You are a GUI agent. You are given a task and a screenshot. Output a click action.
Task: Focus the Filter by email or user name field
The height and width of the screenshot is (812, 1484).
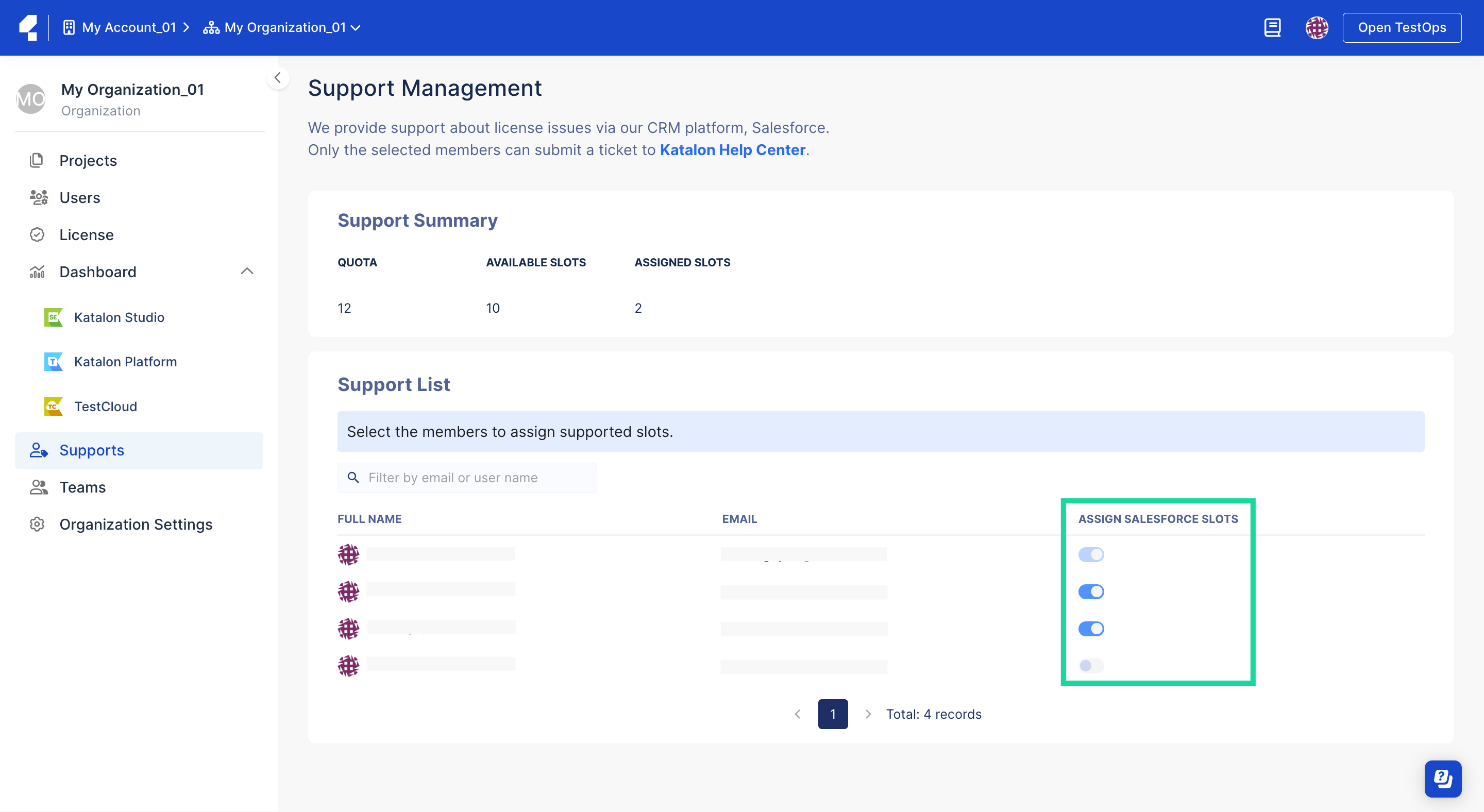click(467, 478)
